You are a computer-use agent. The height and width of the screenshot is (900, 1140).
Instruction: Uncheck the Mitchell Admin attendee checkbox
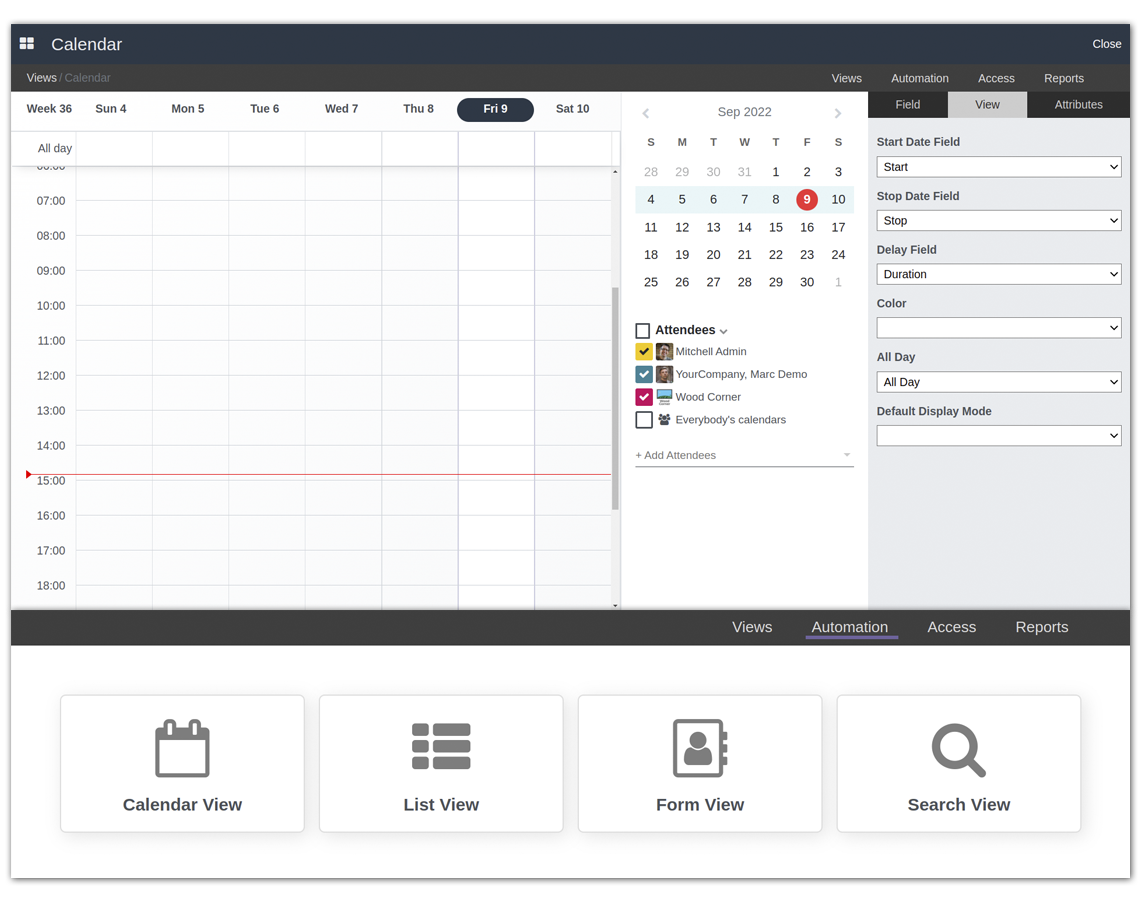coord(644,352)
